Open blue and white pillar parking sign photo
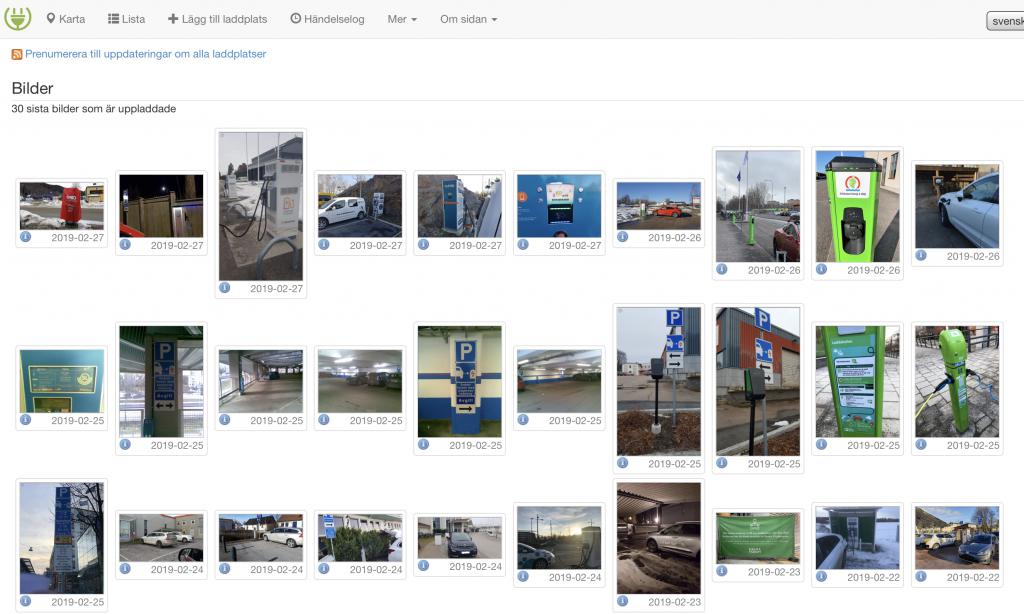1024x614 pixels. click(x=459, y=381)
